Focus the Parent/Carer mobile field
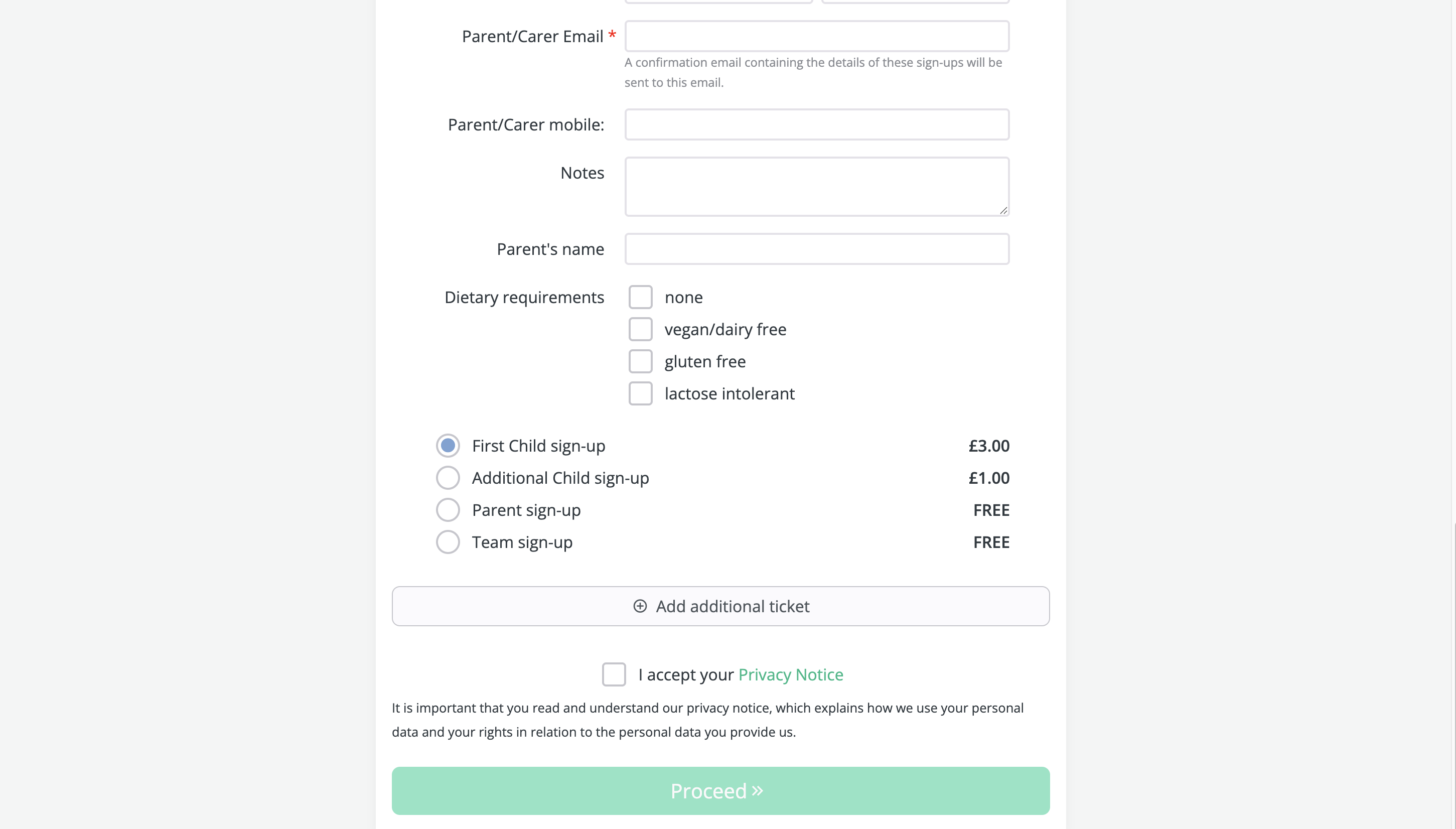 tap(817, 124)
